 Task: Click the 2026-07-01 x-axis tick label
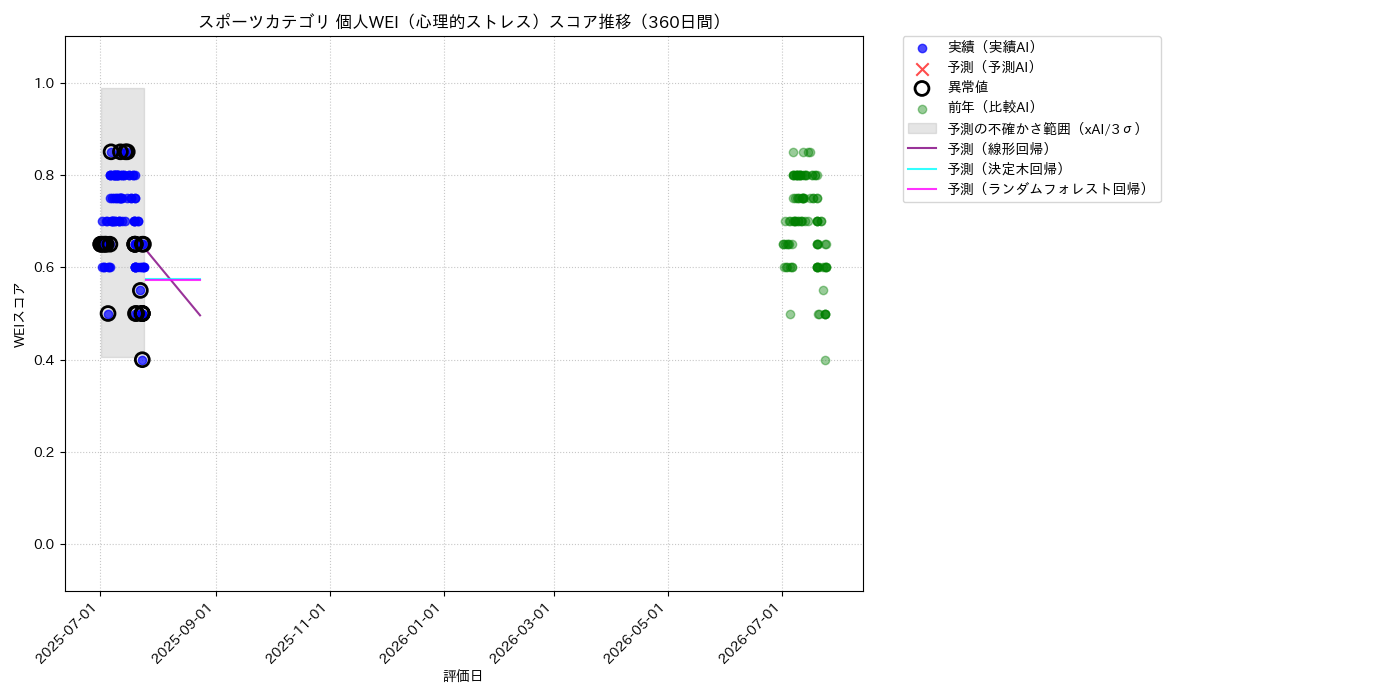point(753,634)
